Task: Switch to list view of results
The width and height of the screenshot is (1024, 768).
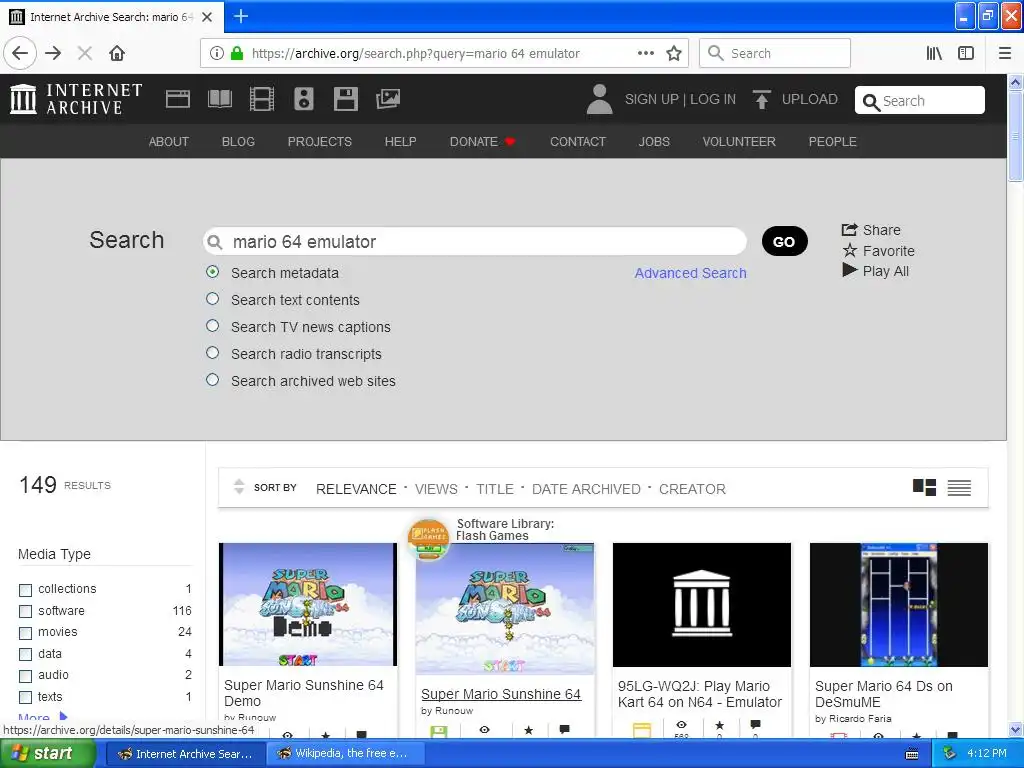Action: (x=959, y=487)
